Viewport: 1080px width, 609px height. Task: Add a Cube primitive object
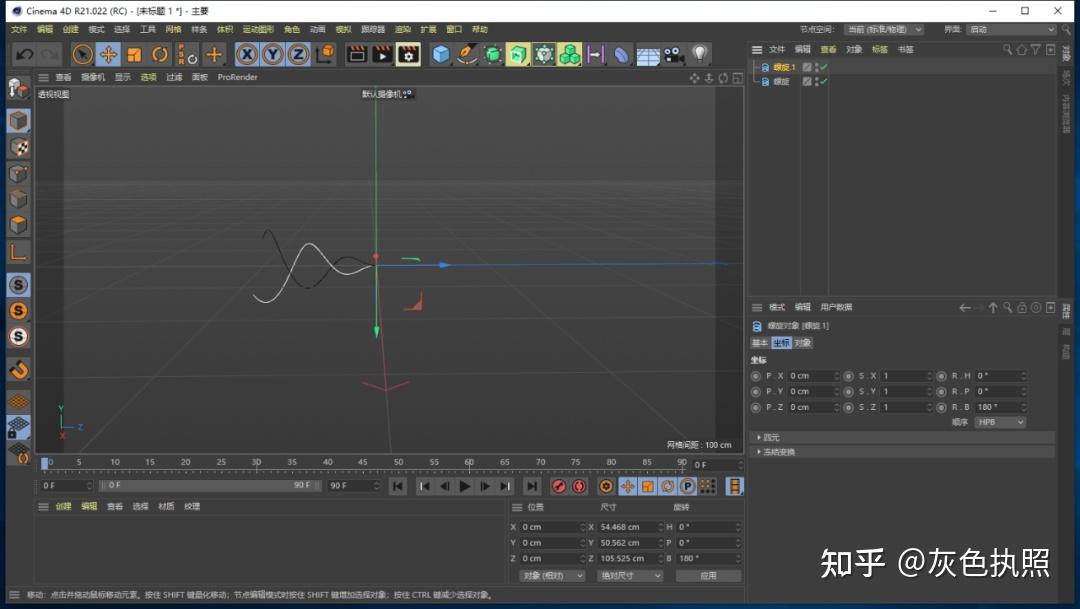[x=441, y=54]
